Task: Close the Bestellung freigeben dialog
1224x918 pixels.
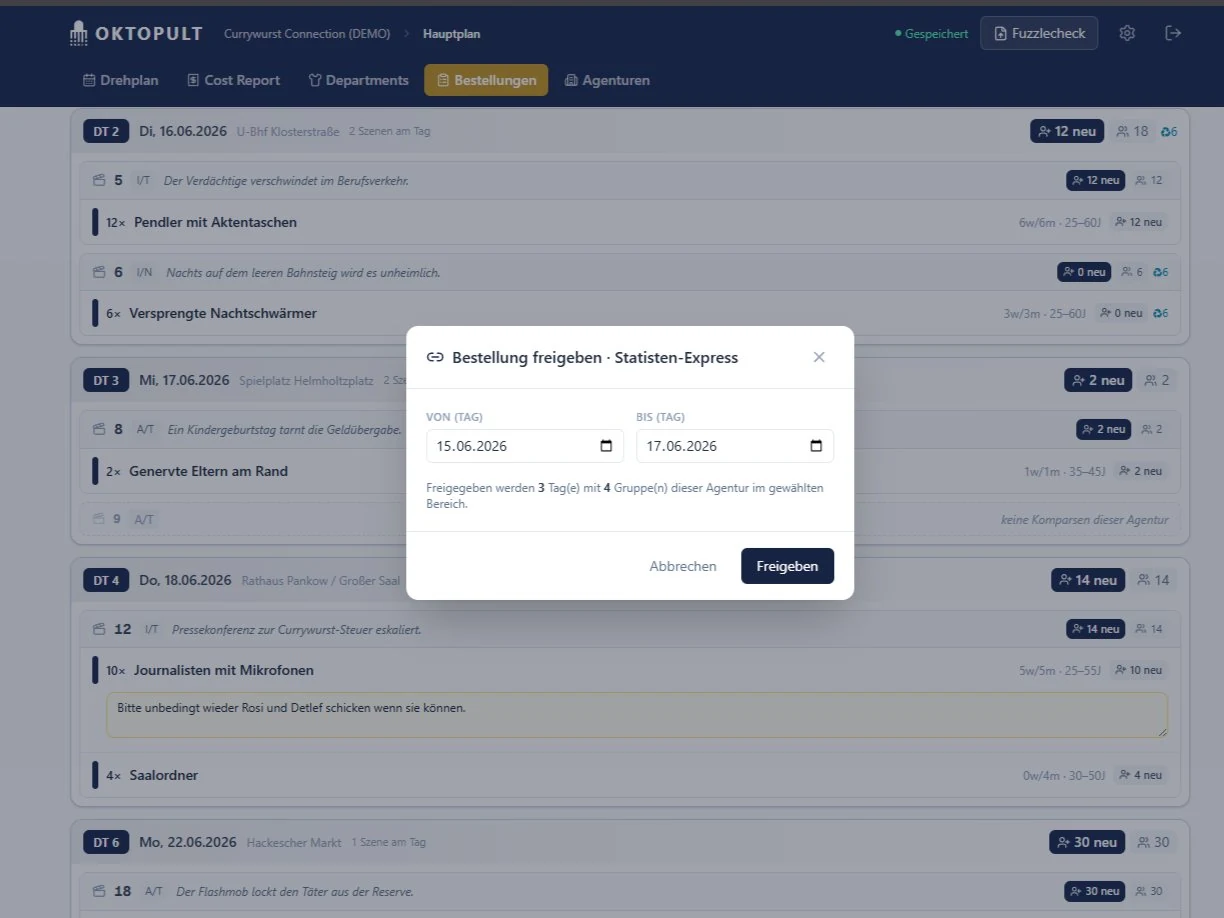Action: (819, 357)
